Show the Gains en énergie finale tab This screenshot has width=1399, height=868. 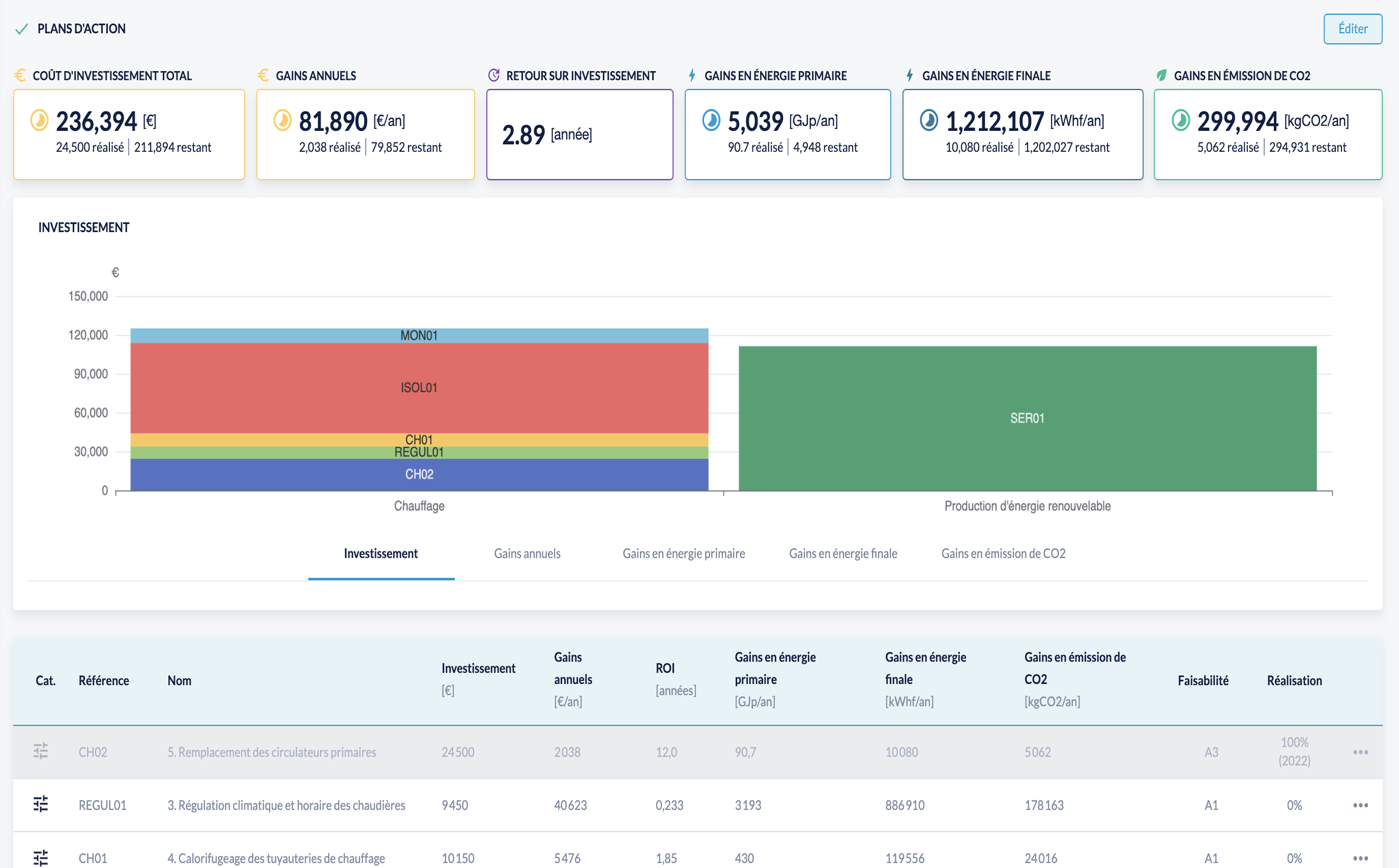843,554
